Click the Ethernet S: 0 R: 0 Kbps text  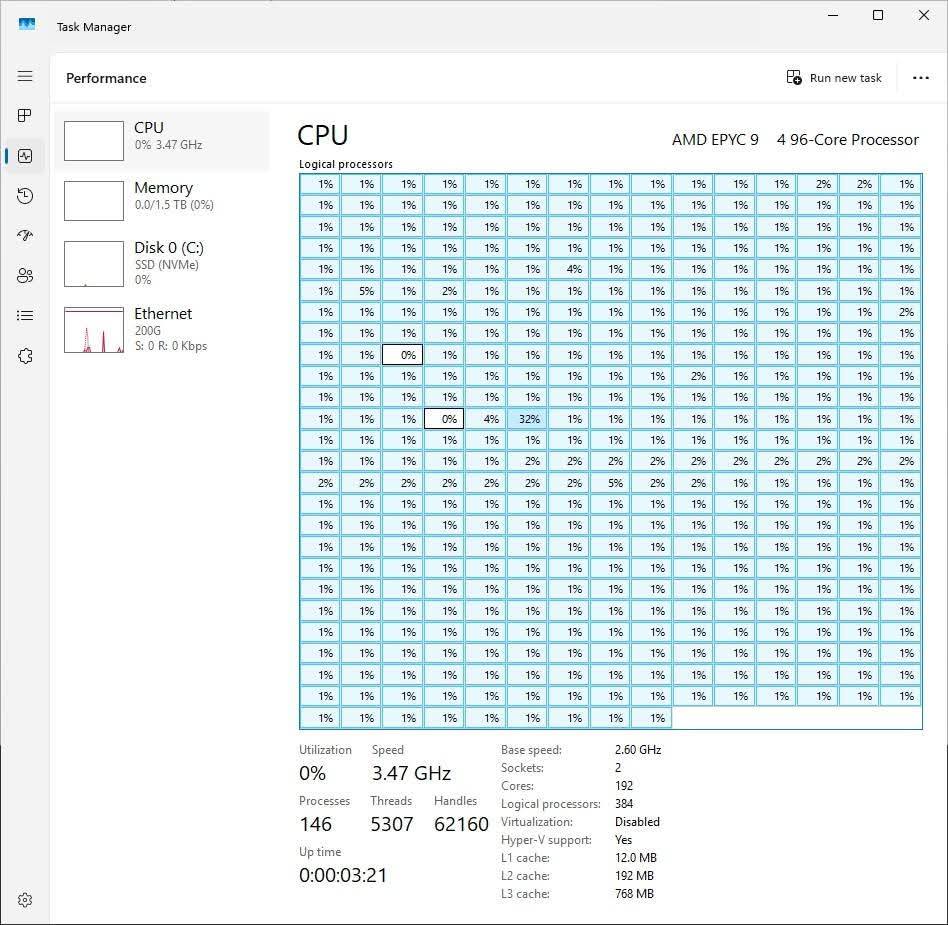(170, 346)
